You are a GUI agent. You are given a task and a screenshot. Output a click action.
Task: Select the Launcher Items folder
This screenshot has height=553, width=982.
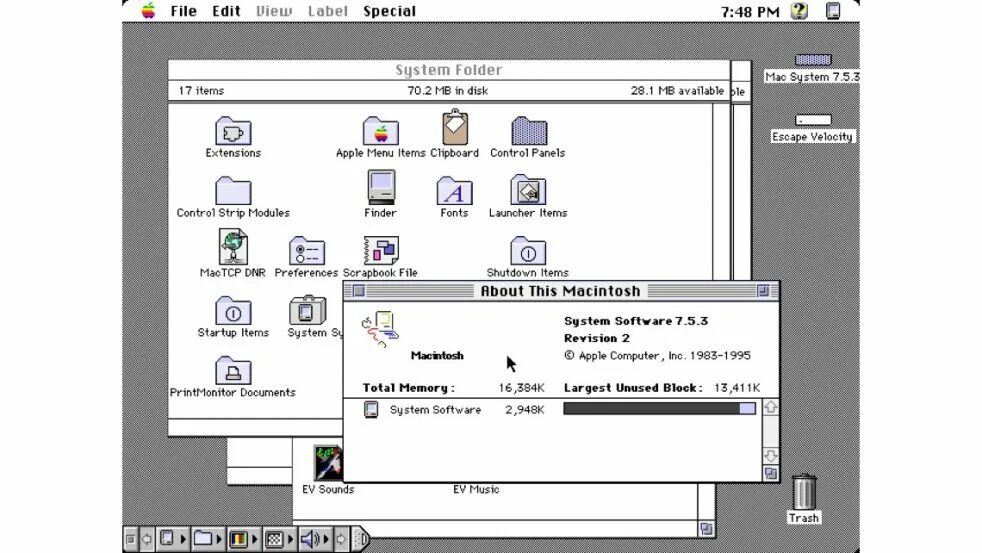528,189
